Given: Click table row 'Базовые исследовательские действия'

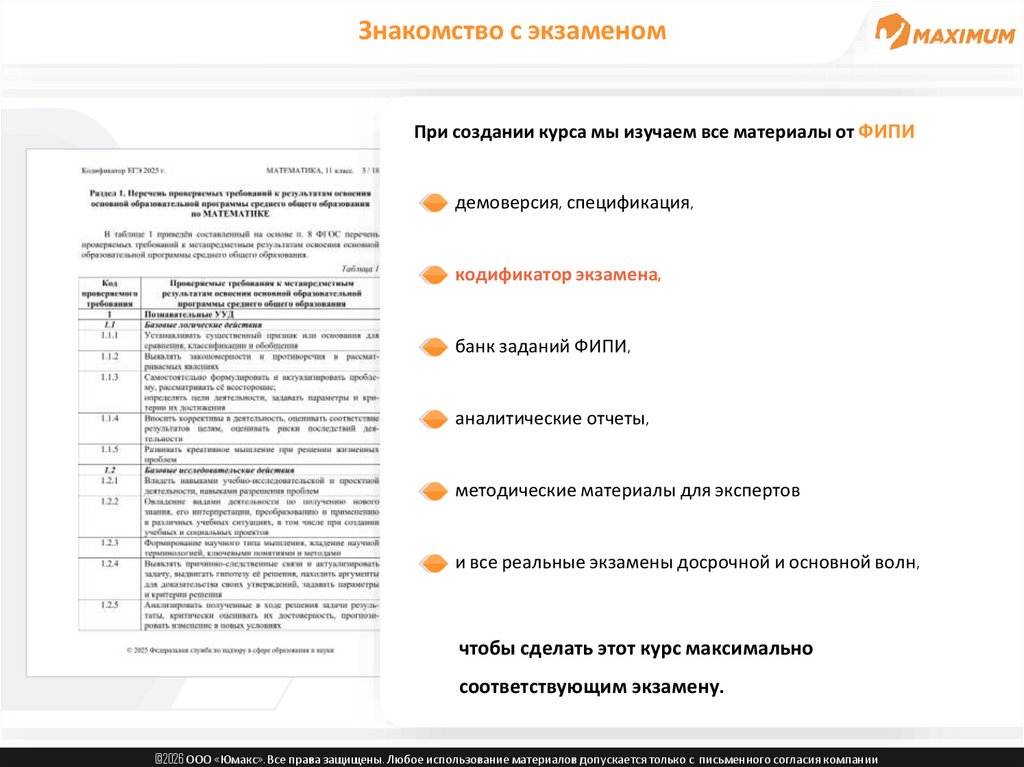Looking at the screenshot, I should [x=229, y=470].
